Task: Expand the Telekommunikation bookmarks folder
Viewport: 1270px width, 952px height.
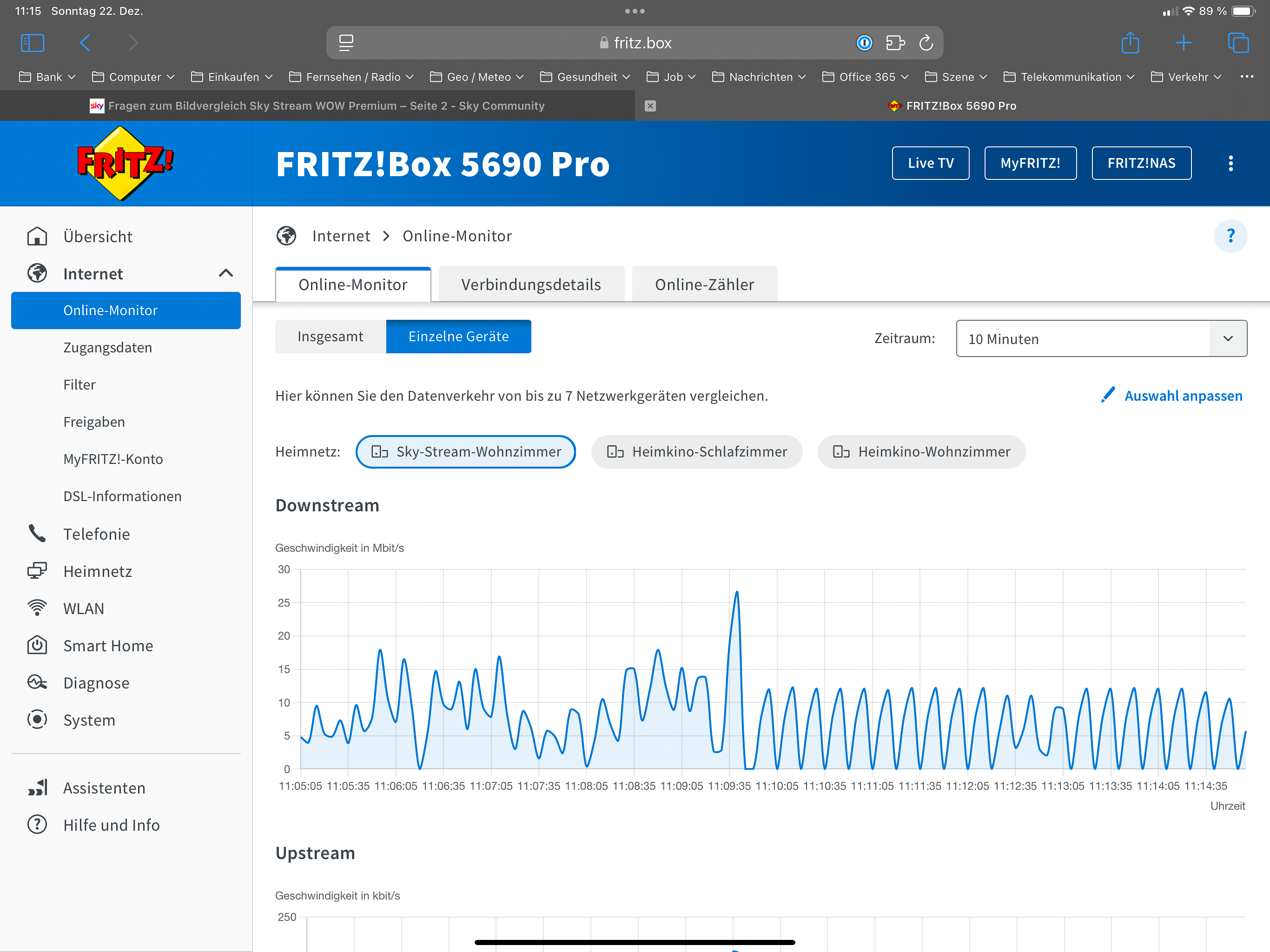Action: click(1069, 77)
